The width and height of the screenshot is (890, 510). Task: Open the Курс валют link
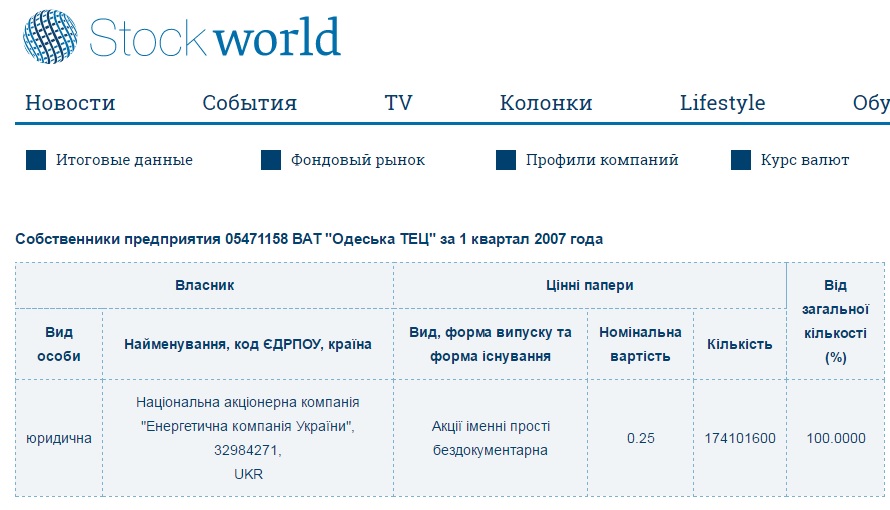point(805,160)
